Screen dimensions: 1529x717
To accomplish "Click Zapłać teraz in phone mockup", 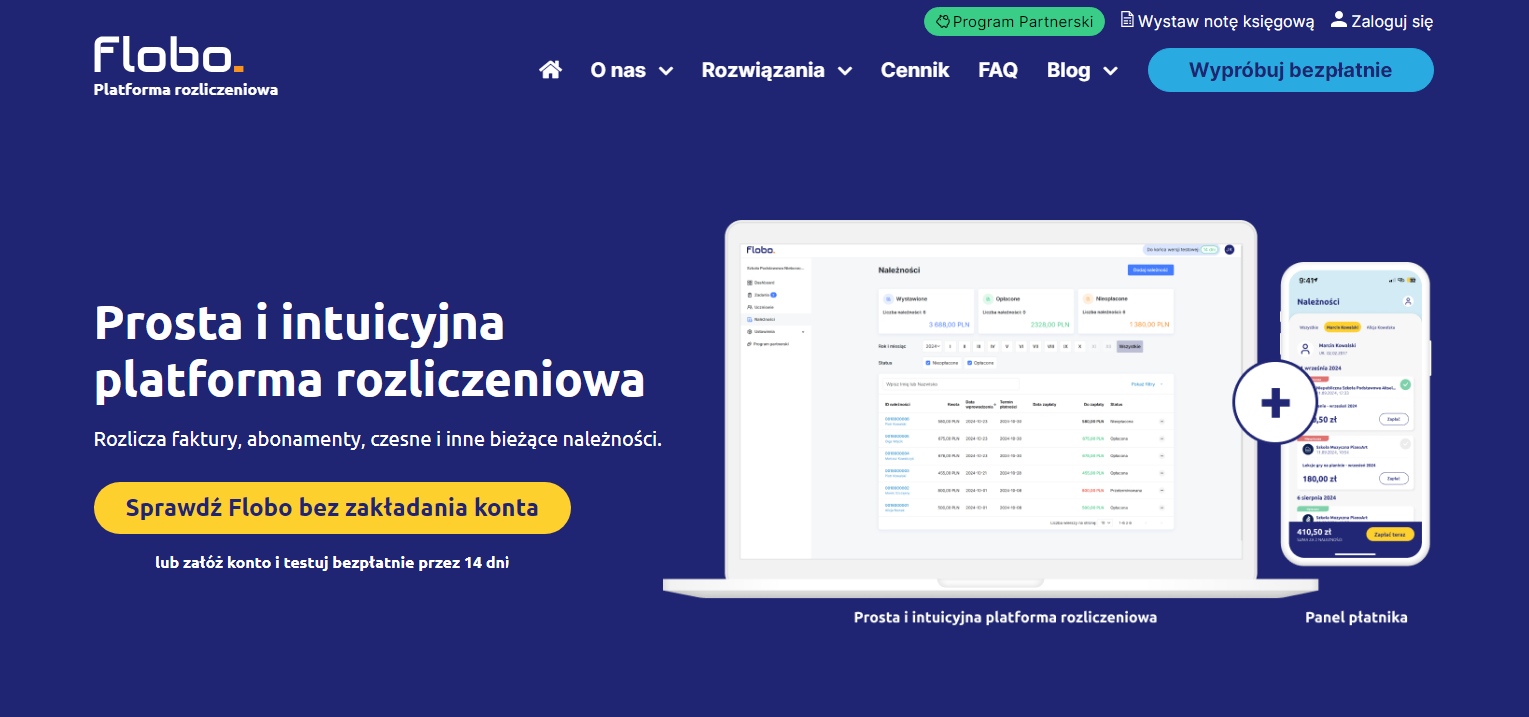I will [1390, 535].
